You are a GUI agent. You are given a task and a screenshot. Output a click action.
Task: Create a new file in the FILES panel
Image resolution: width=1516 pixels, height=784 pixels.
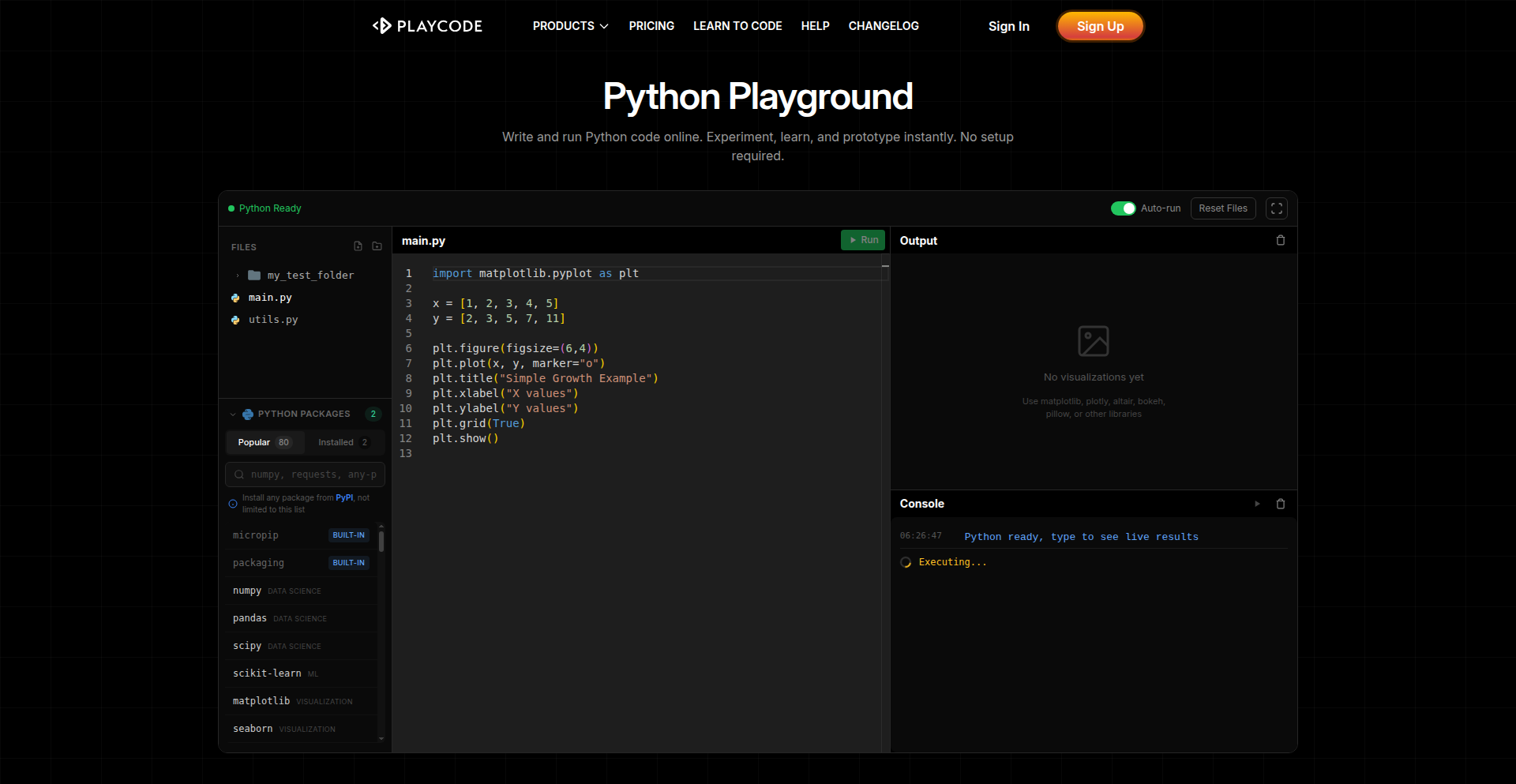click(x=358, y=246)
